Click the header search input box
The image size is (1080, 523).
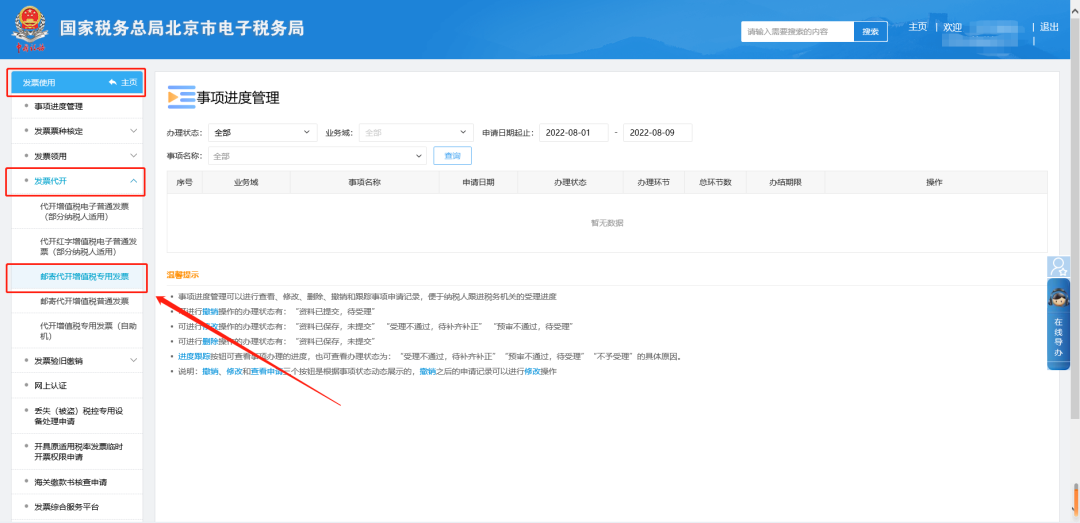(797, 32)
